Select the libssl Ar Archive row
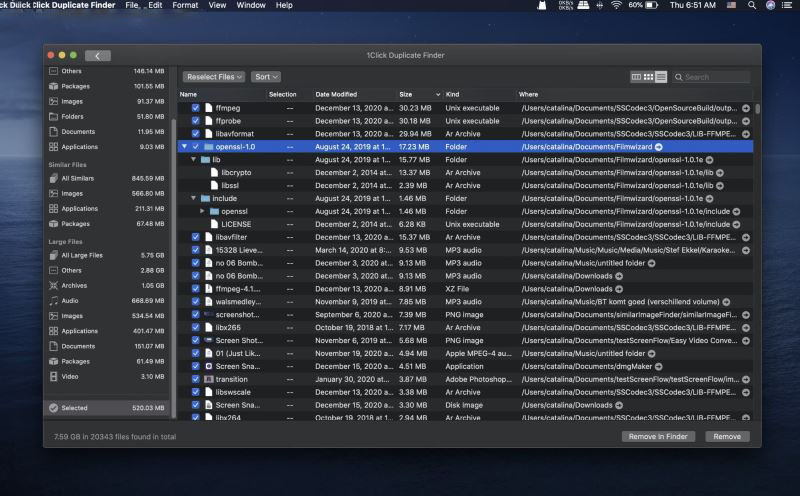 (x=465, y=186)
